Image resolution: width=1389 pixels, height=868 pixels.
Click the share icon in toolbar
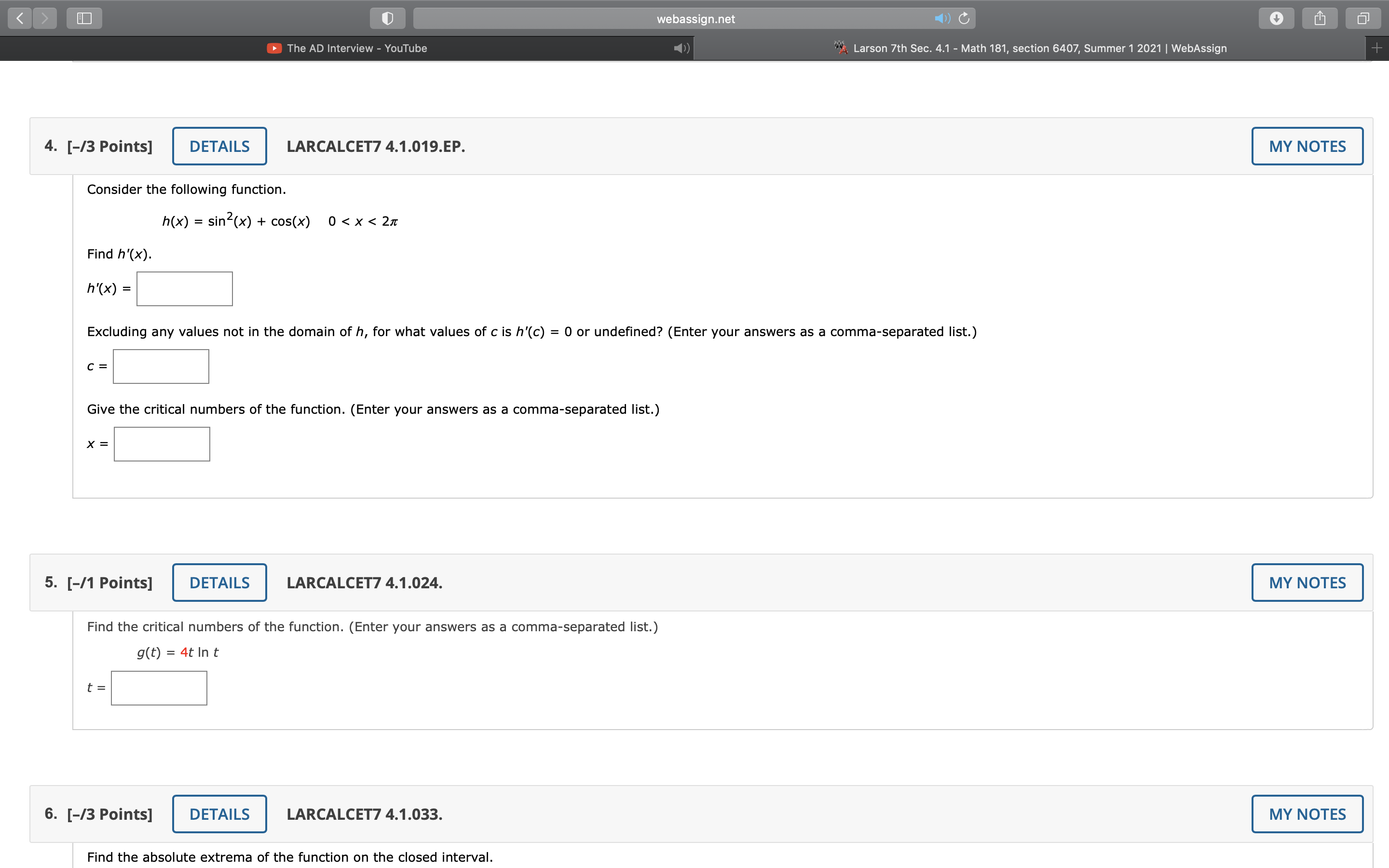(x=1320, y=18)
